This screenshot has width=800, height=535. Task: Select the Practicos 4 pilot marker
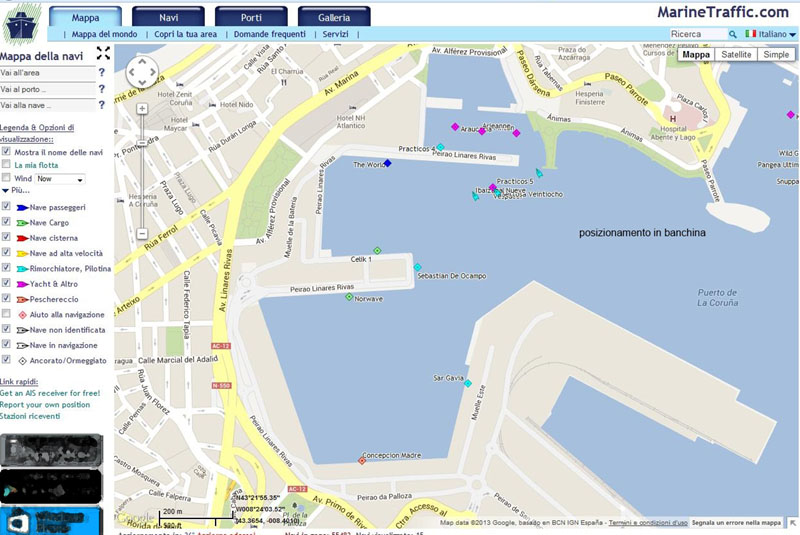point(440,147)
